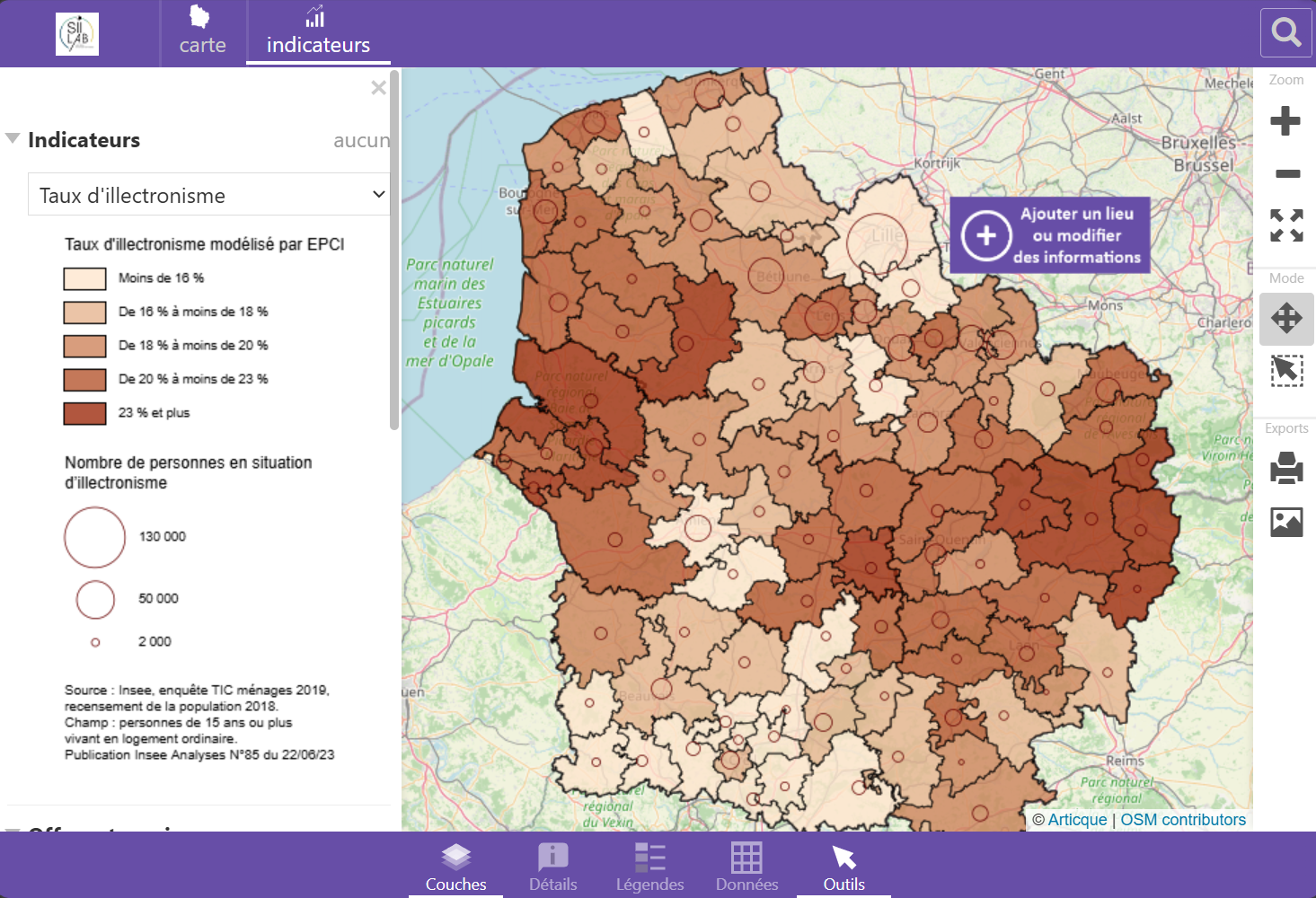
Task: Click the 50 000 legend circle
Action: coord(95,600)
